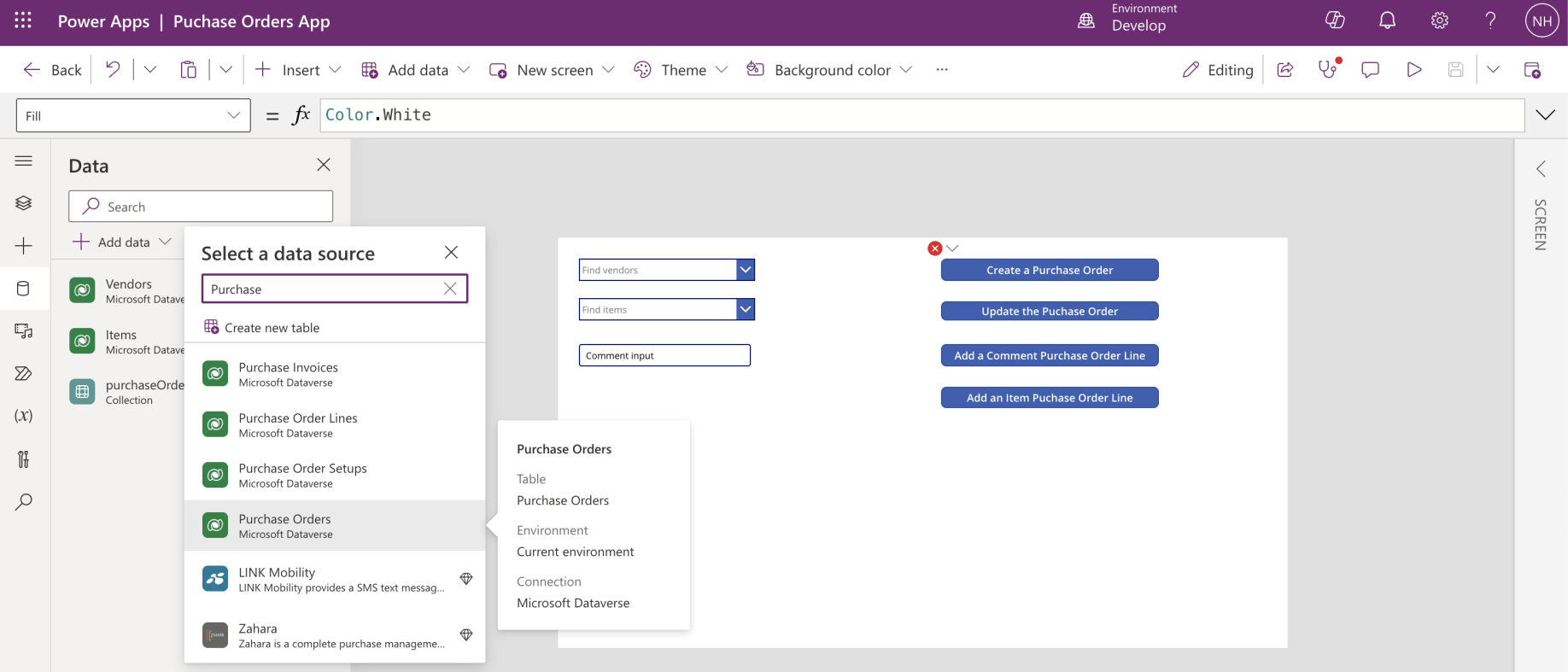This screenshot has width=1568, height=672.
Task: Open the Theme menu
Action: point(681,70)
